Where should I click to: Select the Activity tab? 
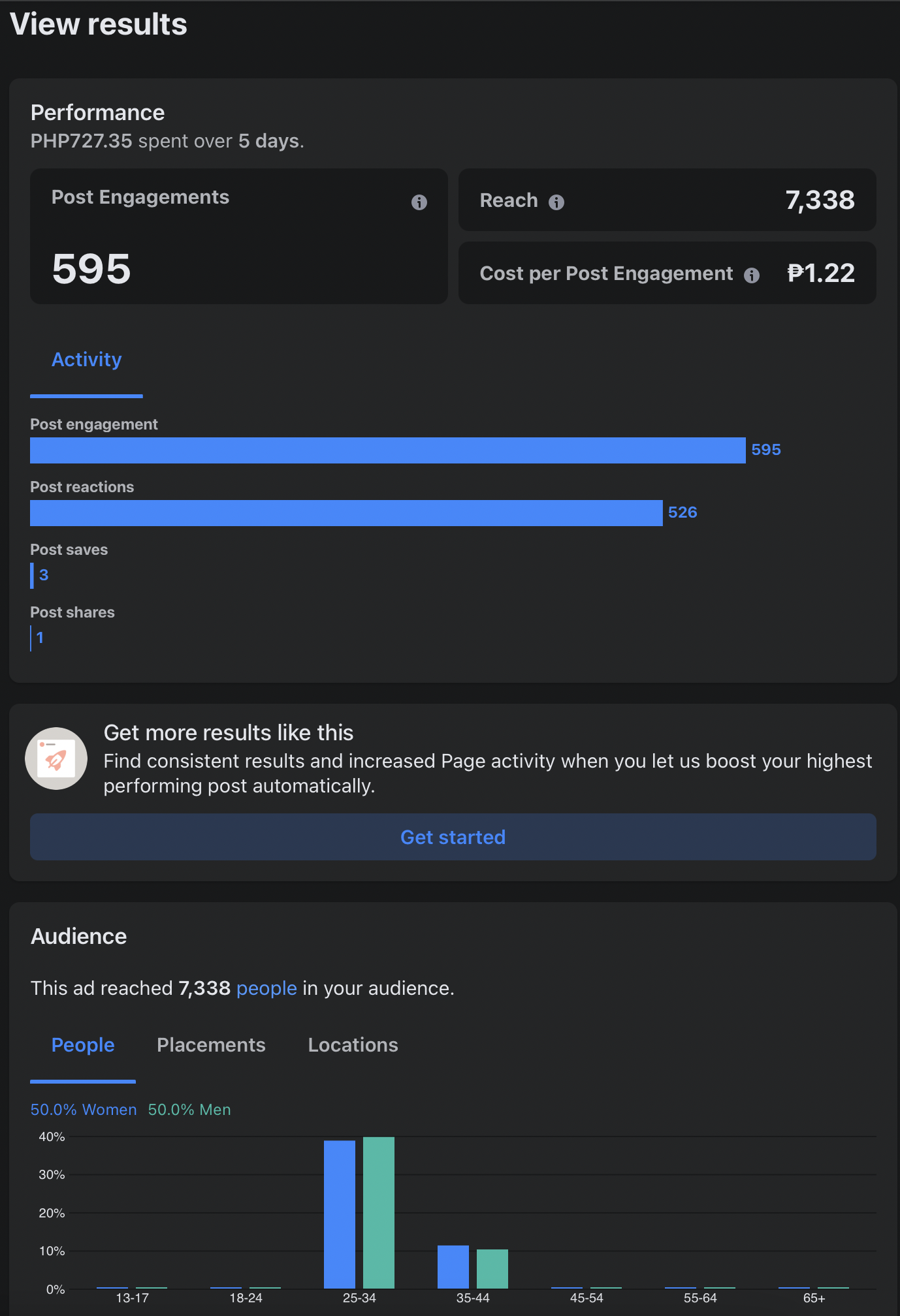[86, 360]
